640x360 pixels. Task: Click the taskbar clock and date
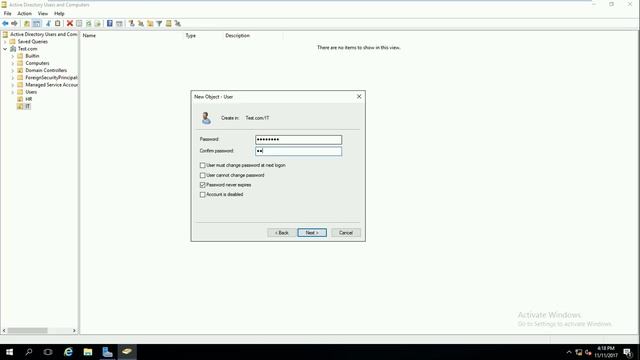(606, 352)
